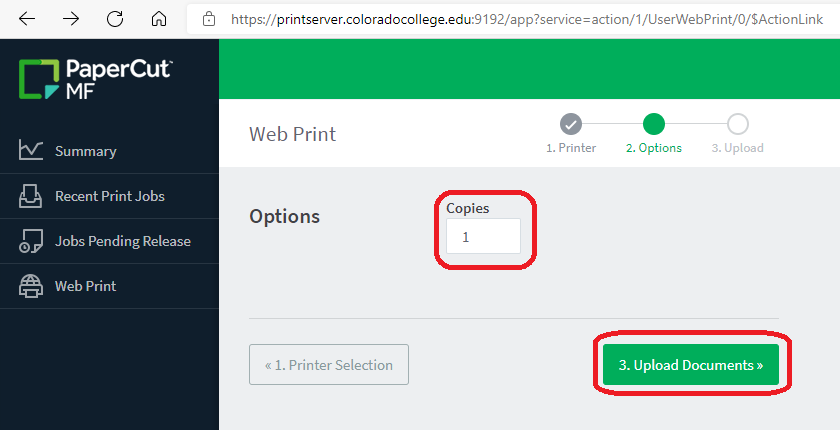The height and width of the screenshot is (430, 840).
Task: Open the Summary text link in the sidebar
Action: pyautogui.click(x=86, y=152)
